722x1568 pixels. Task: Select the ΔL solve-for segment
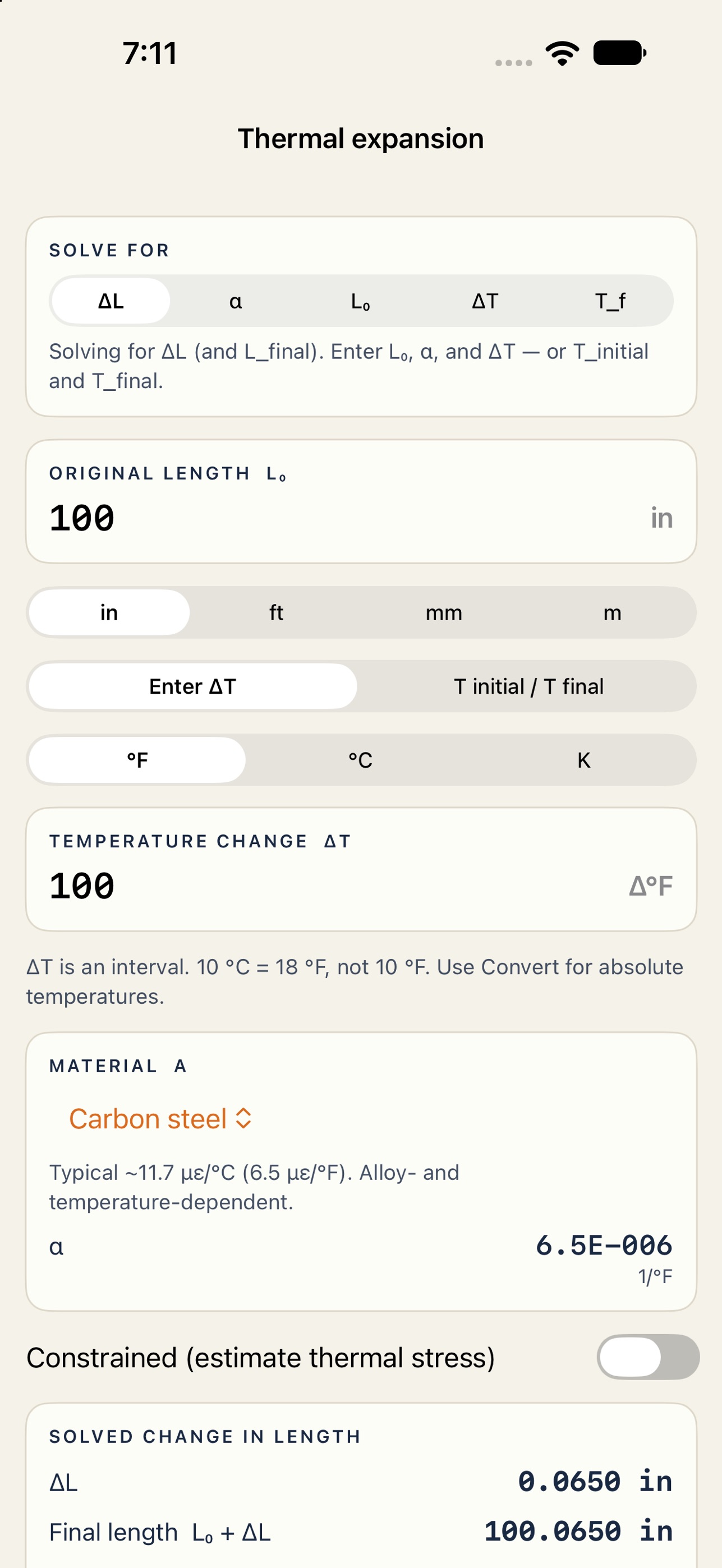tap(111, 301)
